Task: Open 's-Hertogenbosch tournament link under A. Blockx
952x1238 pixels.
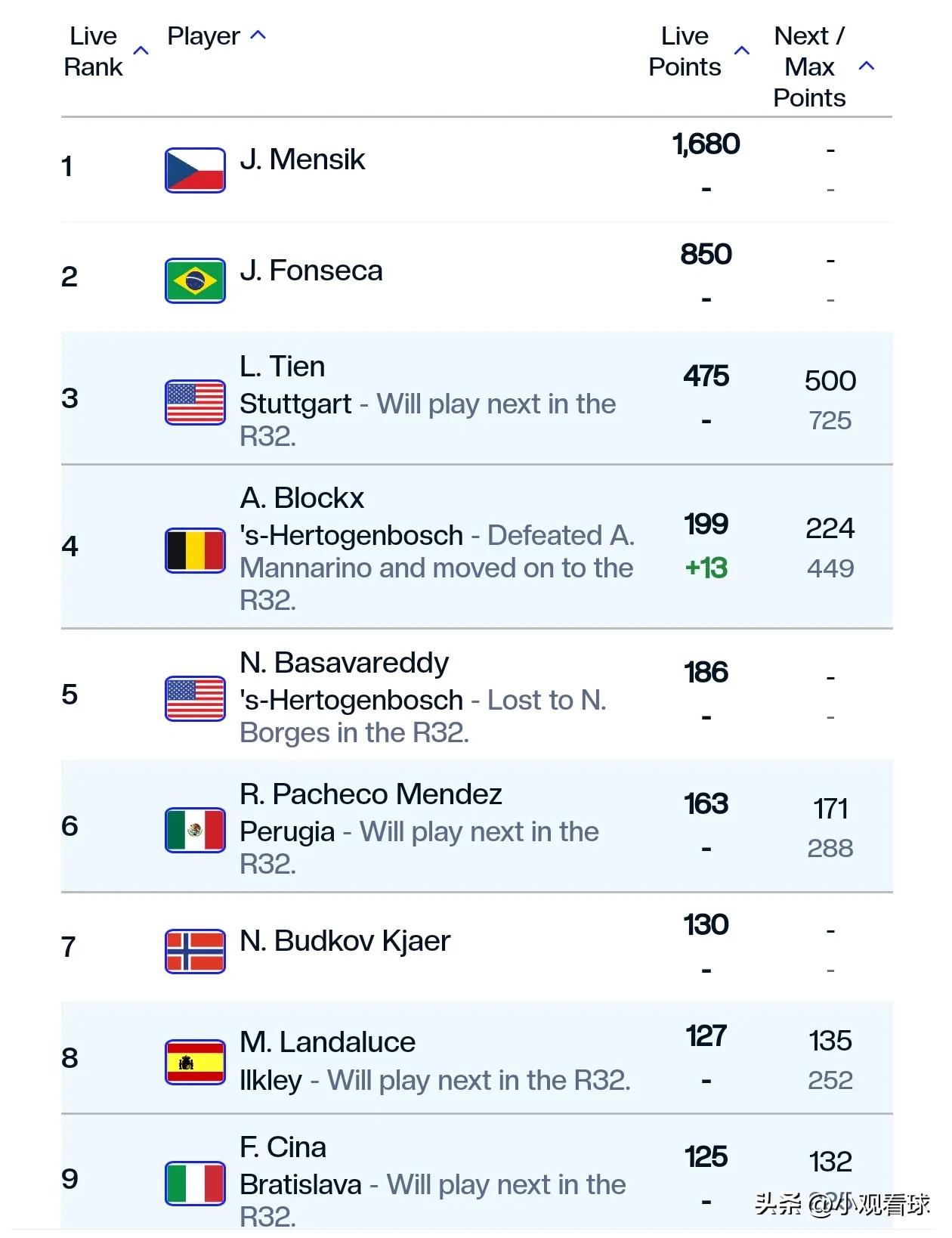Action: coord(351,535)
